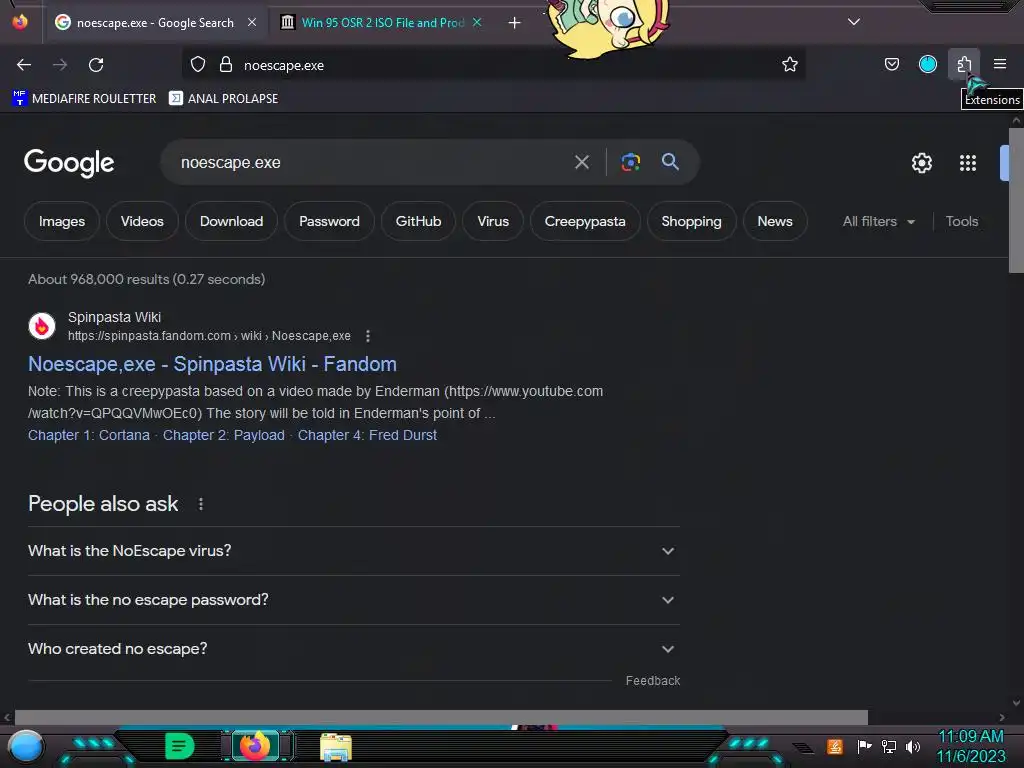Select the GitHub filter chip
Screen dimensions: 1024x768
418,221
